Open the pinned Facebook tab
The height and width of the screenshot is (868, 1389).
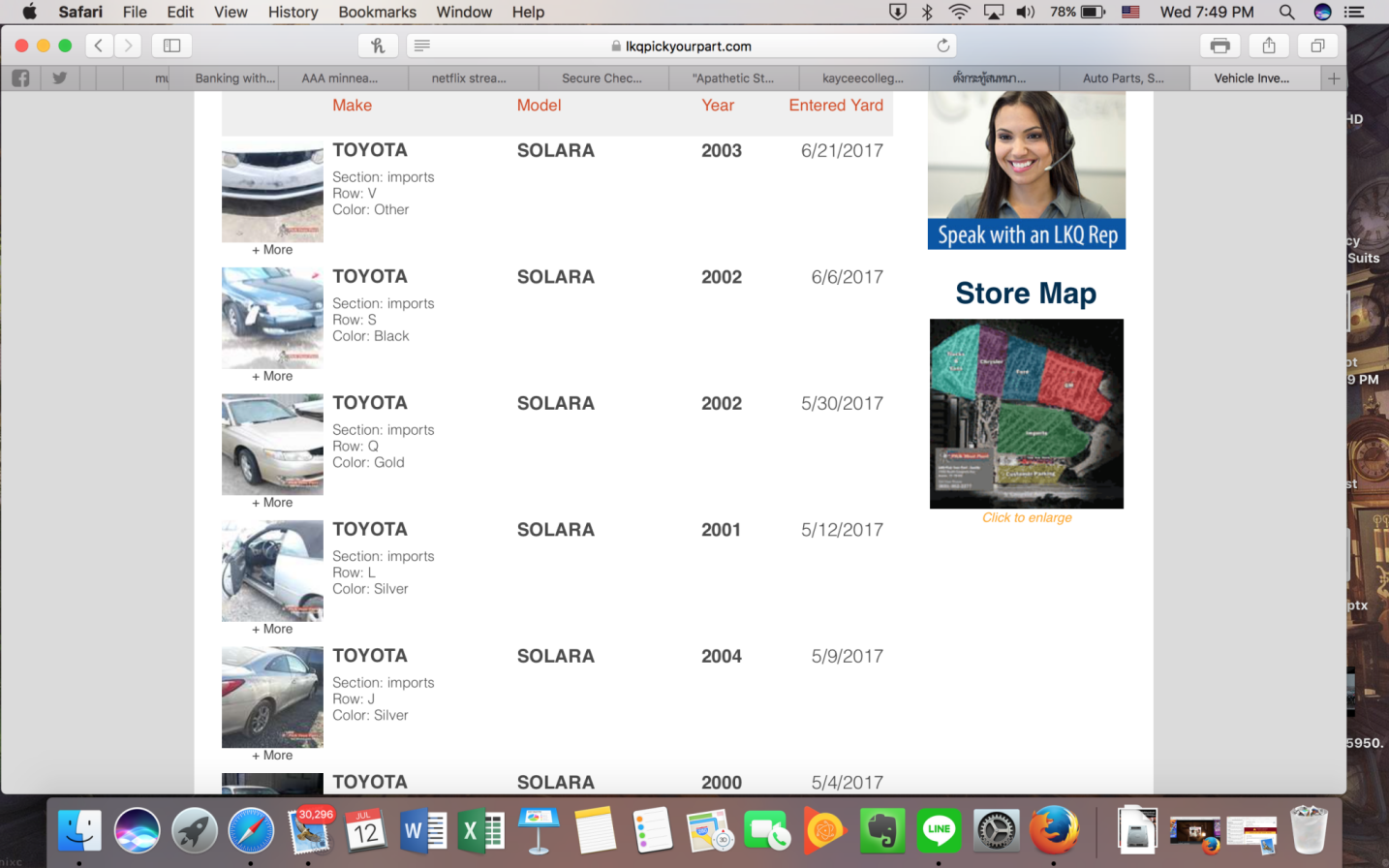coord(20,78)
